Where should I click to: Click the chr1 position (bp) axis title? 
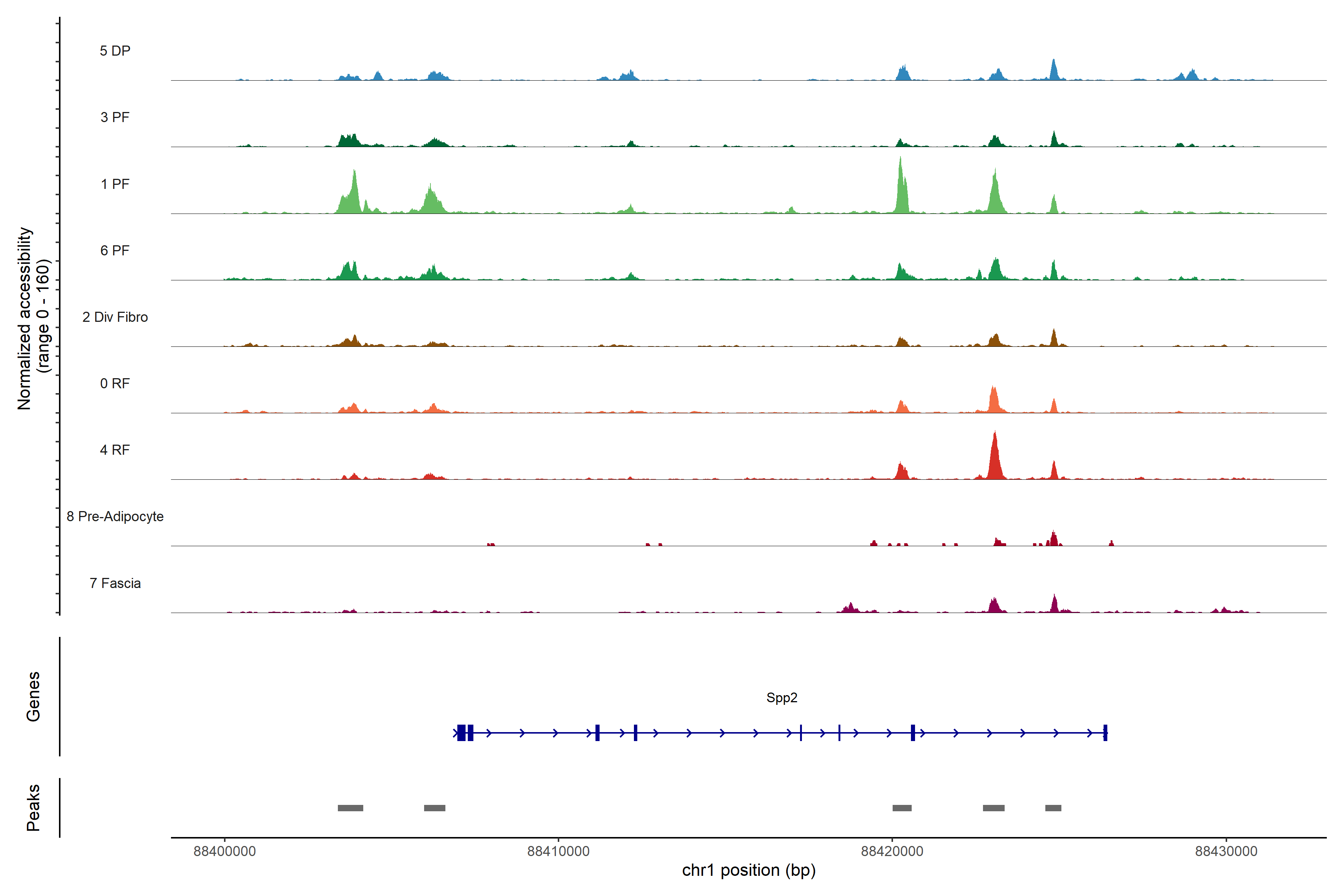[749, 870]
